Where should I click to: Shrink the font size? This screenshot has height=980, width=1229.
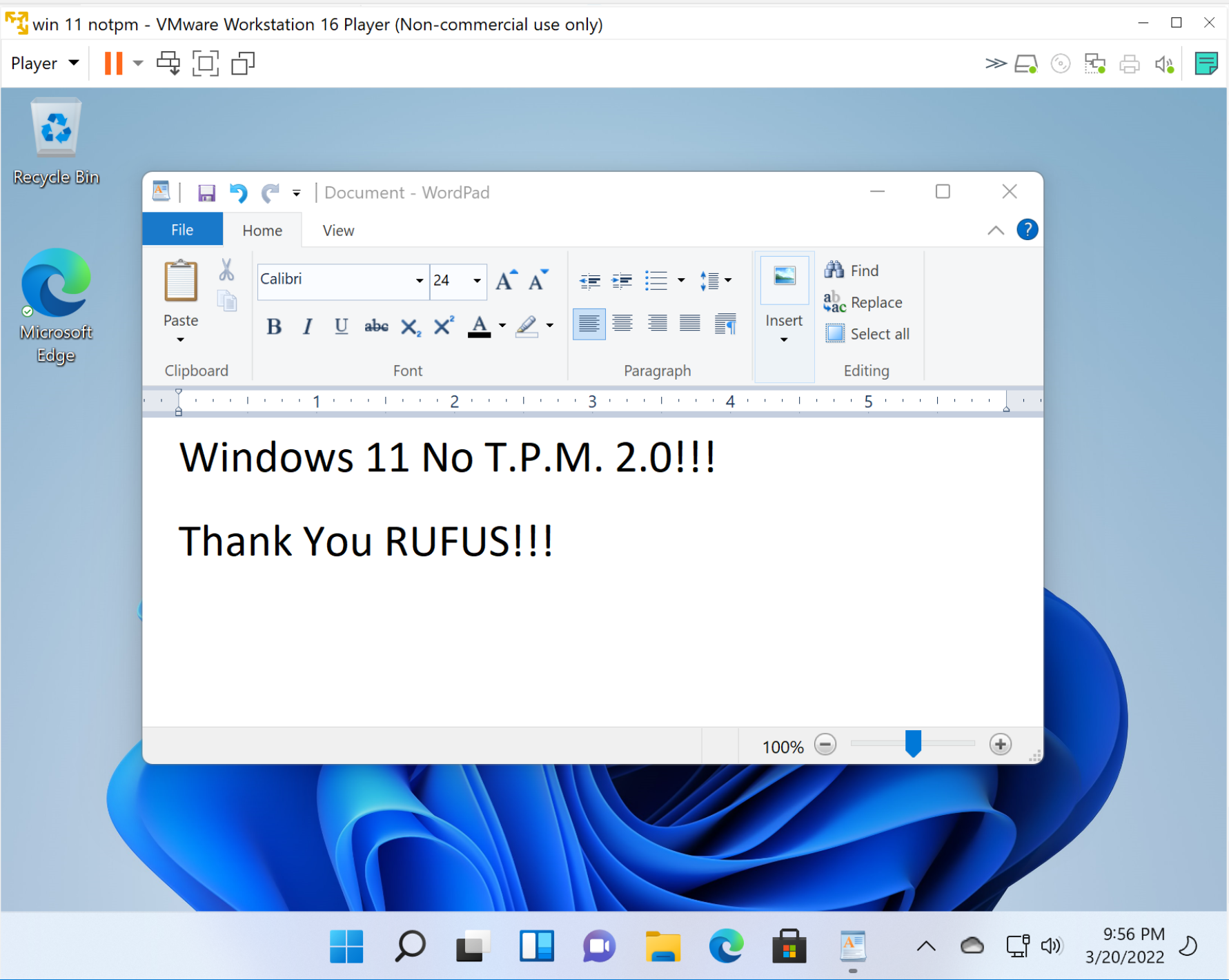[538, 280]
